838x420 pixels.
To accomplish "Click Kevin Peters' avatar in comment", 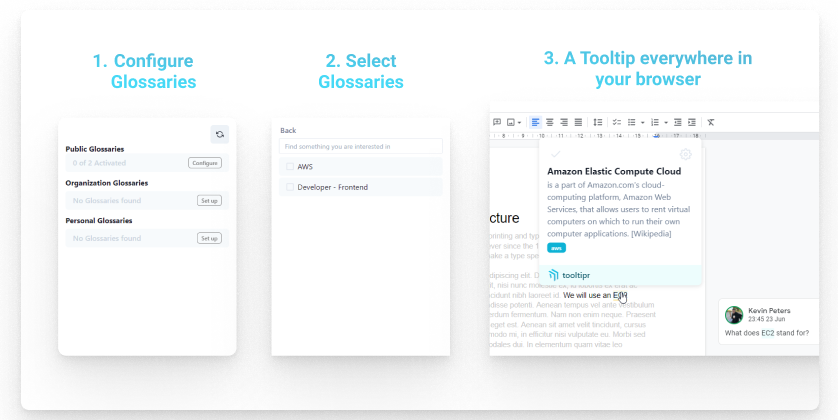I will point(734,315).
